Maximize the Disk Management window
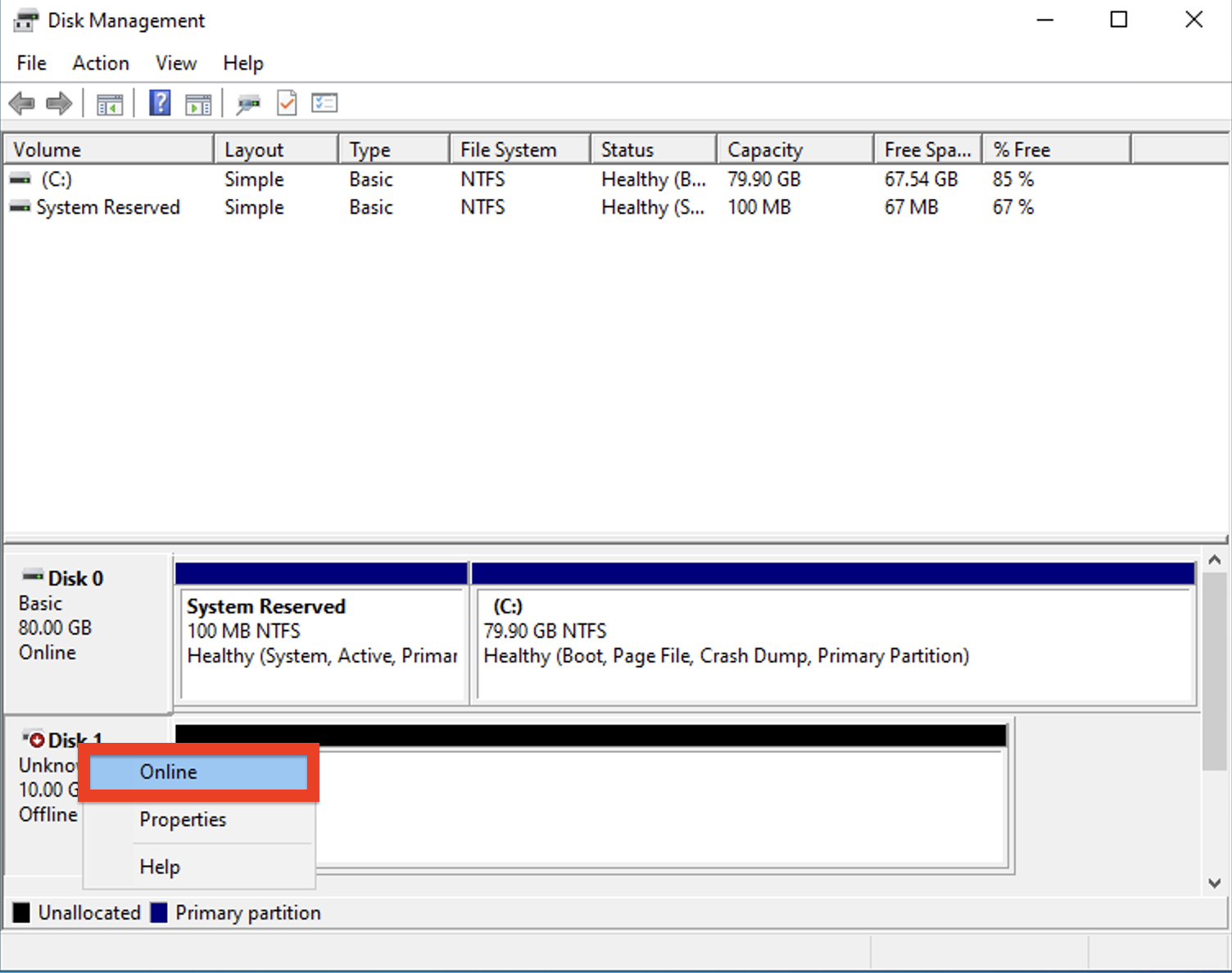The height and width of the screenshot is (973, 1232). pos(1119,20)
